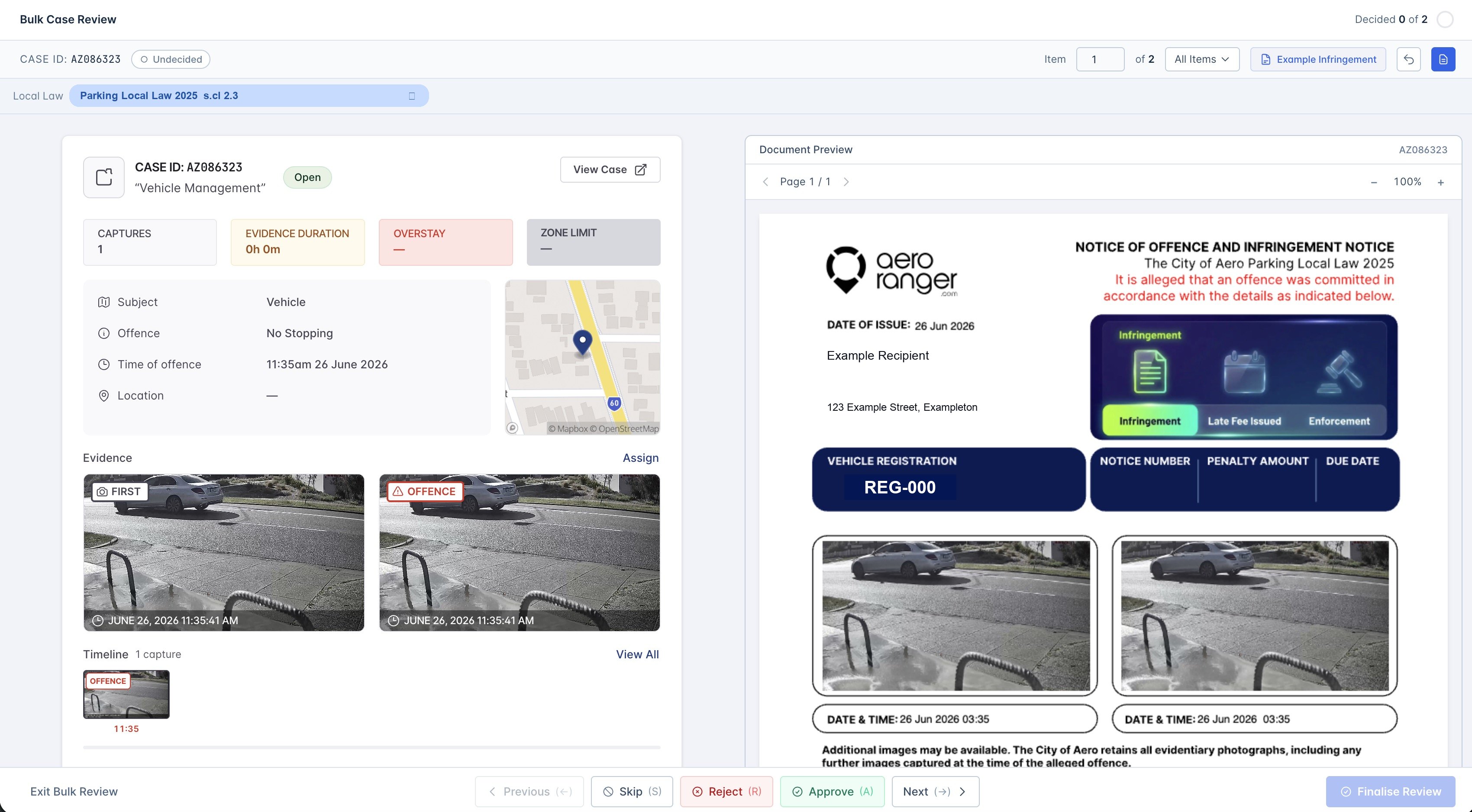
Task: Open the All Items filter dropdown
Action: (1202, 59)
